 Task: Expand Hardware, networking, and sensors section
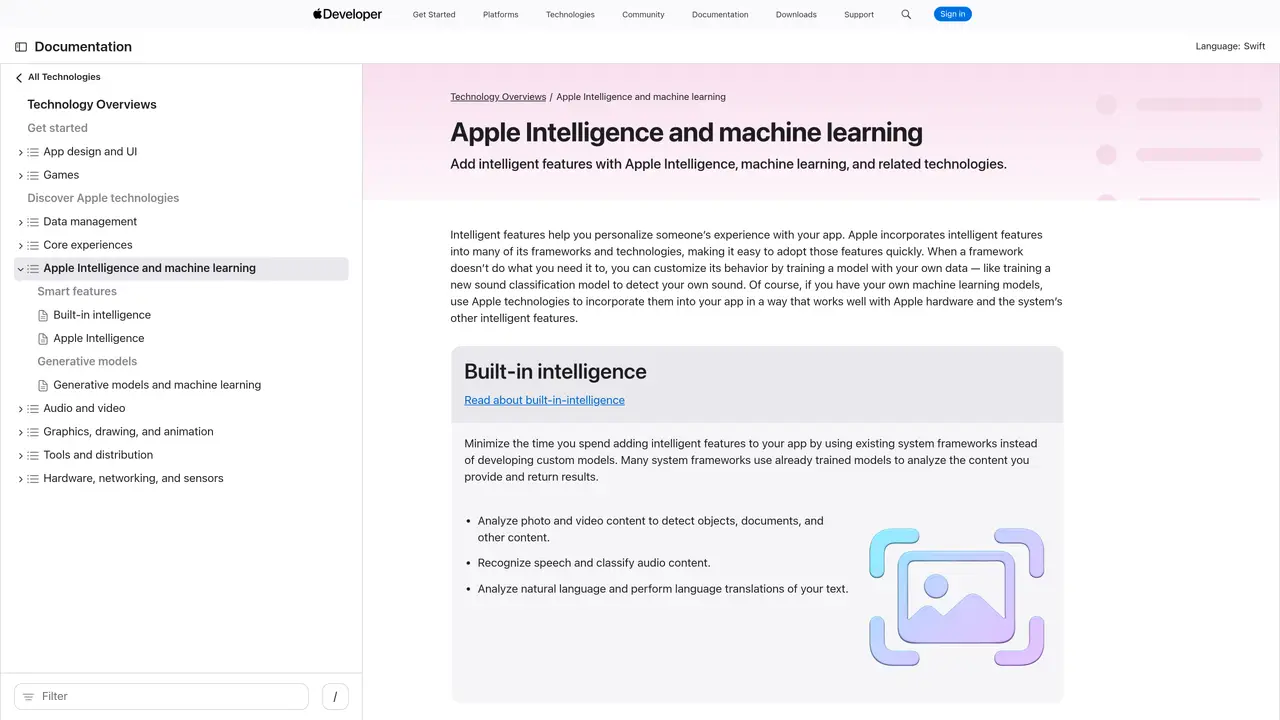click(x=20, y=479)
